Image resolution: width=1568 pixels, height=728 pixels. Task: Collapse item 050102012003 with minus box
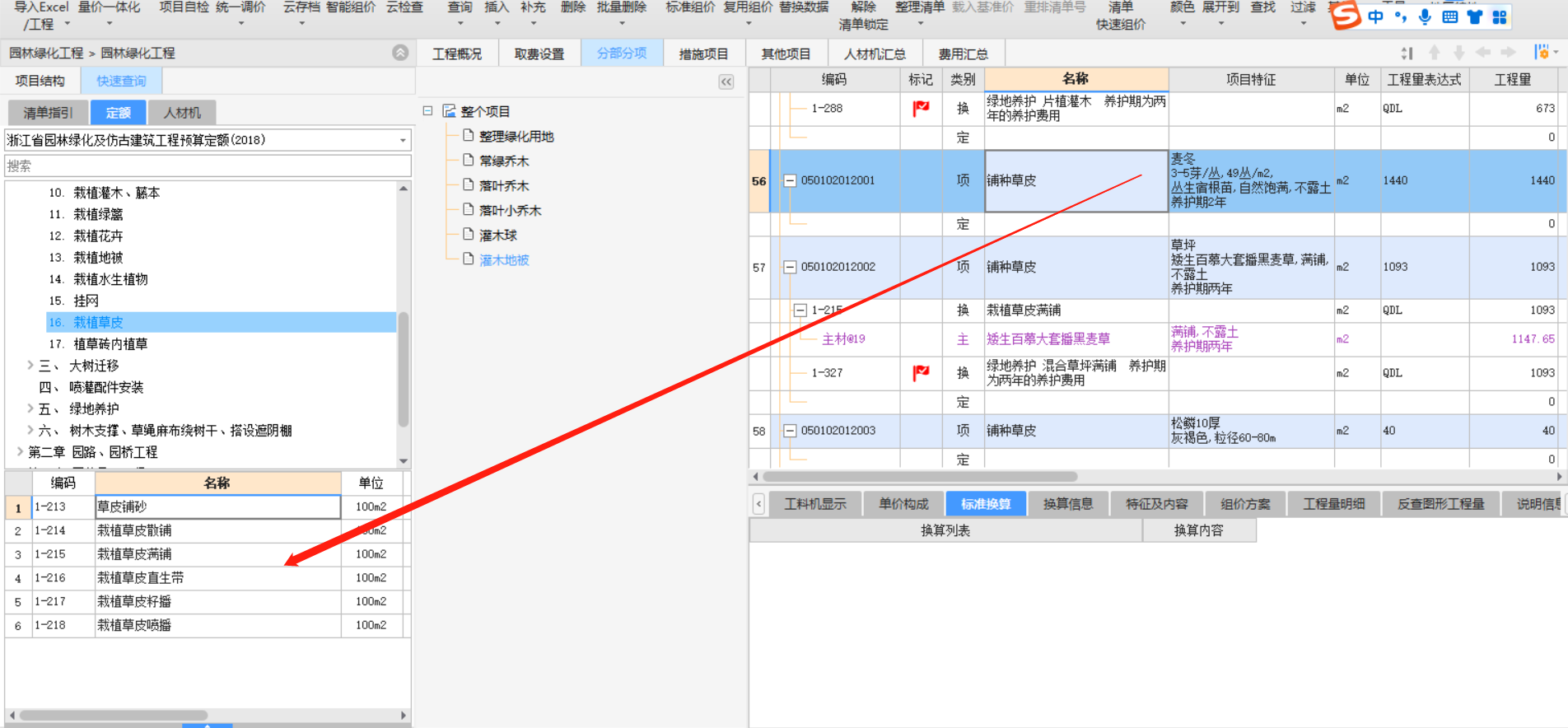click(790, 431)
